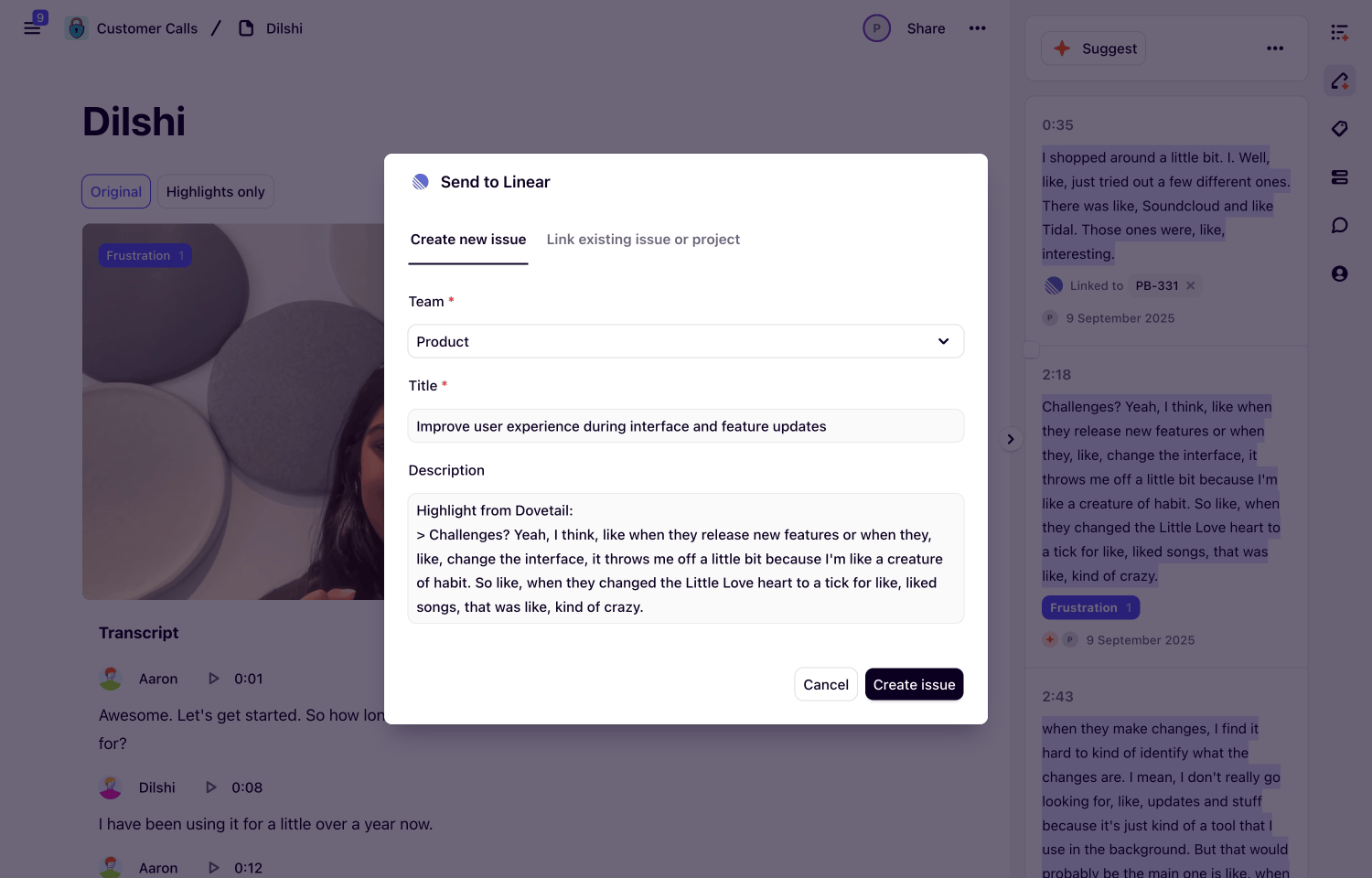Screen dimensions: 1372x878
Task: Select the Highlights only view
Action: click(216, 192)
